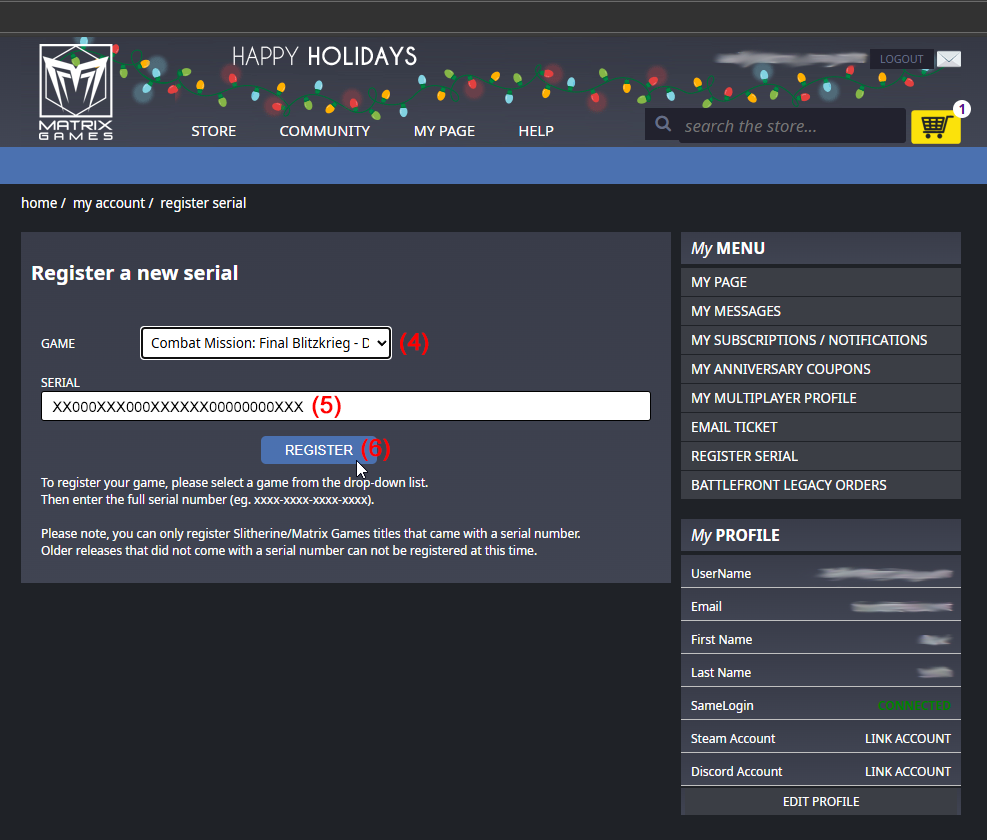Click register serial breadcrumb
Image resolution: width=987 pixels, height=840 pixels.
(203, 203)
